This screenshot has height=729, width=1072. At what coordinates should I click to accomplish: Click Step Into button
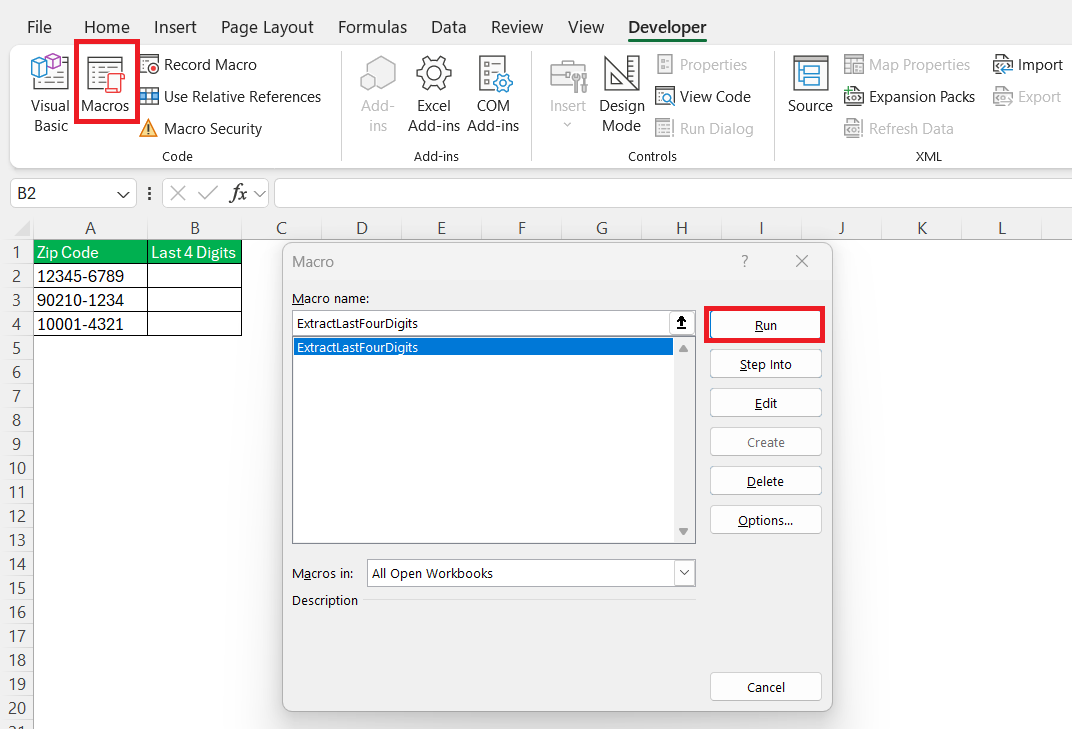click(765, 364)
